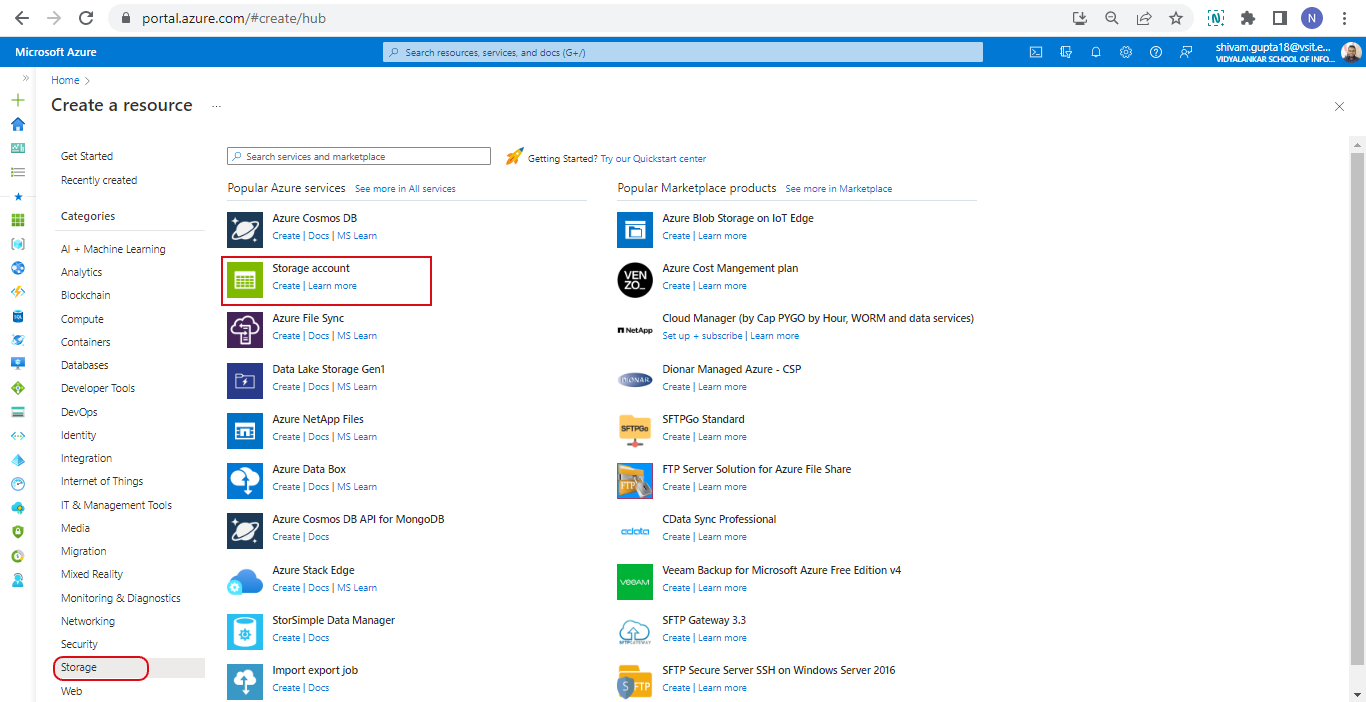The image size is (1366, 702).
Task: Click See more in Marketplace
Action: click(x=839, y=188)
